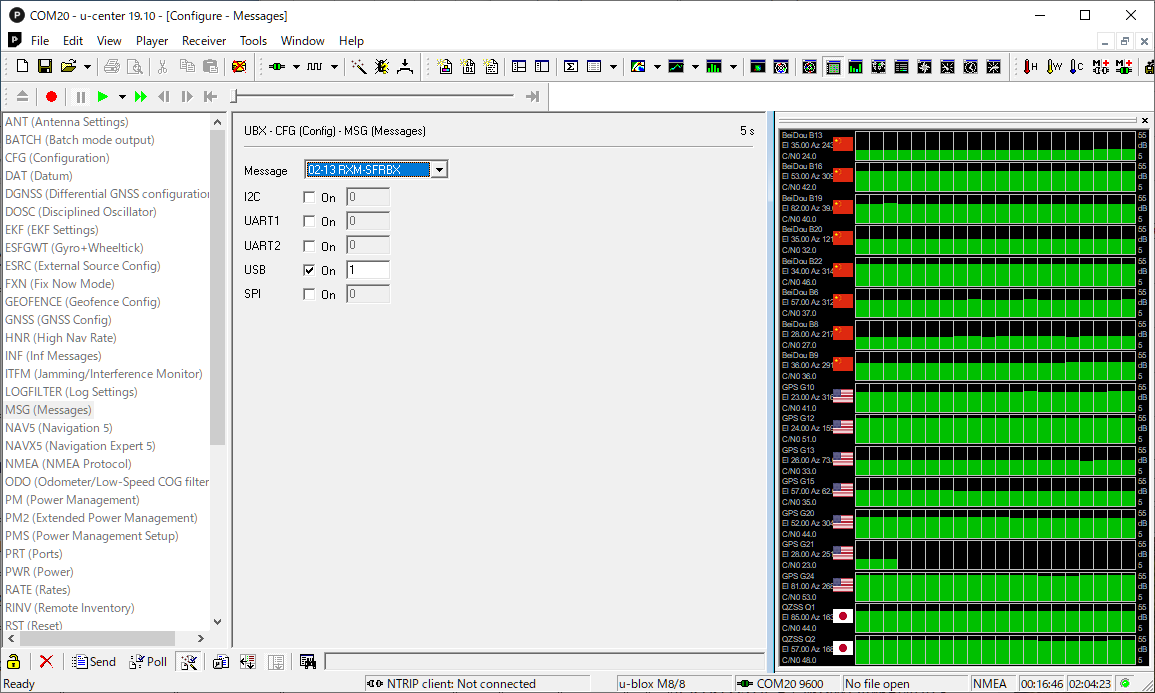Select CFG (Configuration) in the list
Image resolution: width=1155 pixels, height=693 pixels.
tap(57, 158)
